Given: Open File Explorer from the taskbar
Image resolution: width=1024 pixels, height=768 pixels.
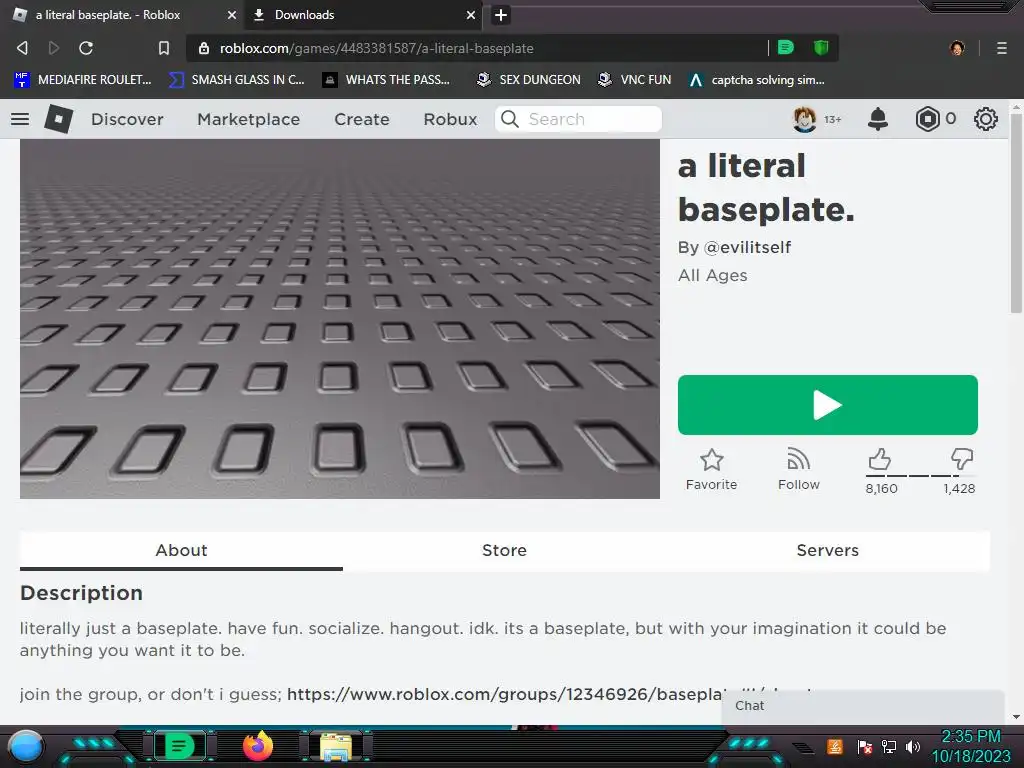Looking at the screenshot, I should coord(336,747).
